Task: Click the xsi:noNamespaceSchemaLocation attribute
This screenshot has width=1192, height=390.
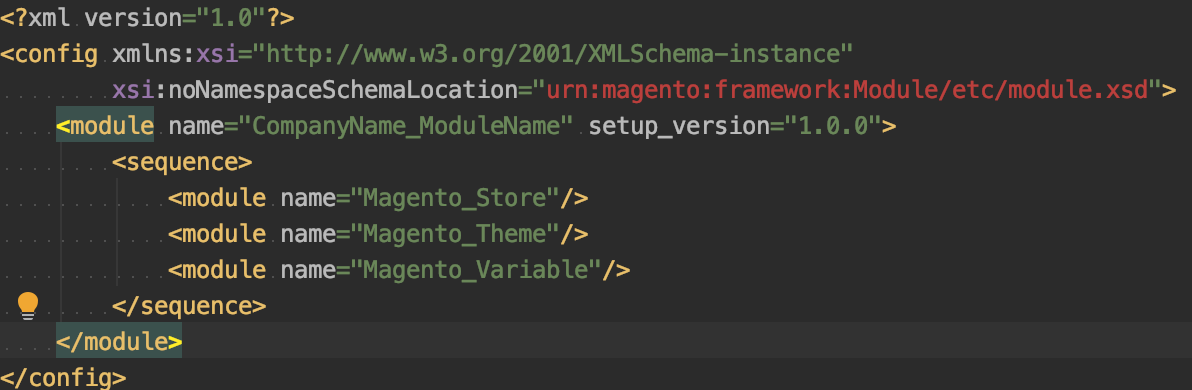Action: (315, 90)
